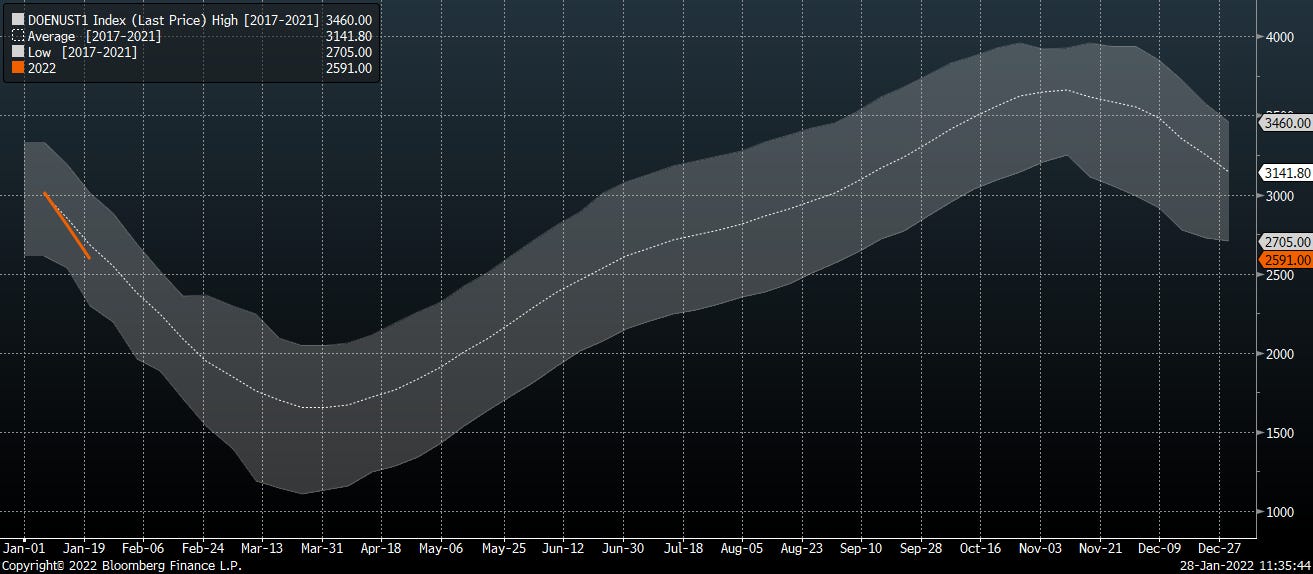Click the dotted Average legend swatch

click(18, 36)
